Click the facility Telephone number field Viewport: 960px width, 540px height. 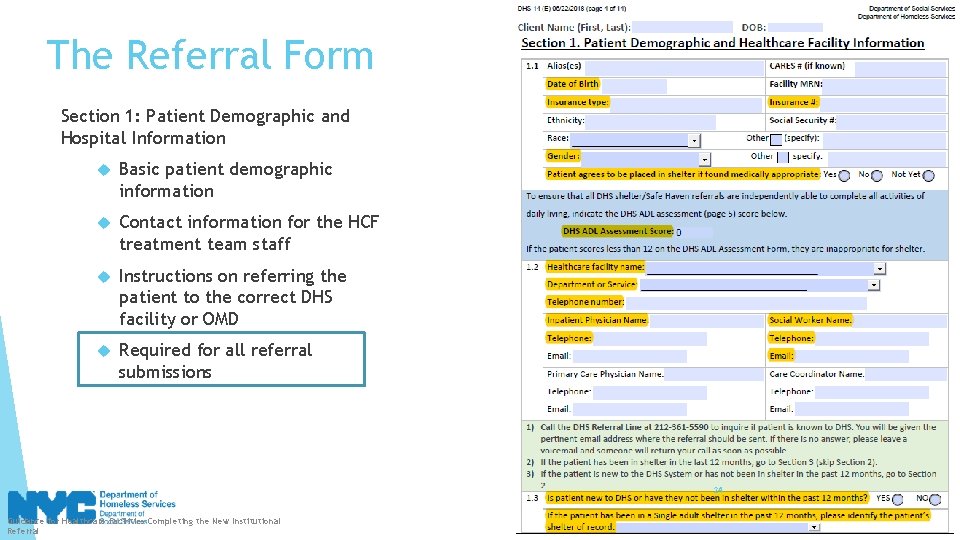coord(746,303)
